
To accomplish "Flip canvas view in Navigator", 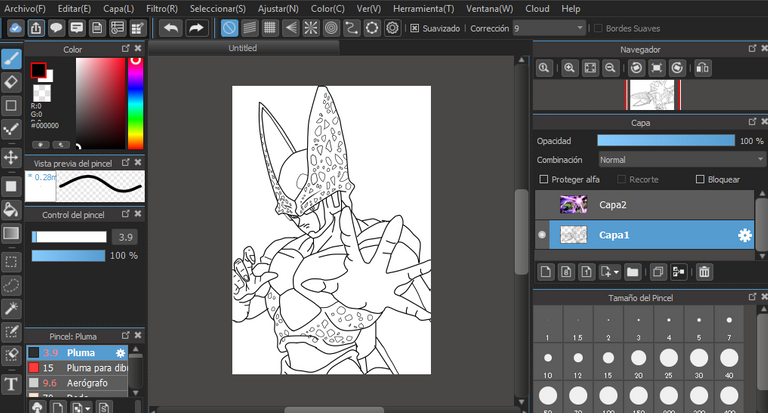I will (703, 68).
